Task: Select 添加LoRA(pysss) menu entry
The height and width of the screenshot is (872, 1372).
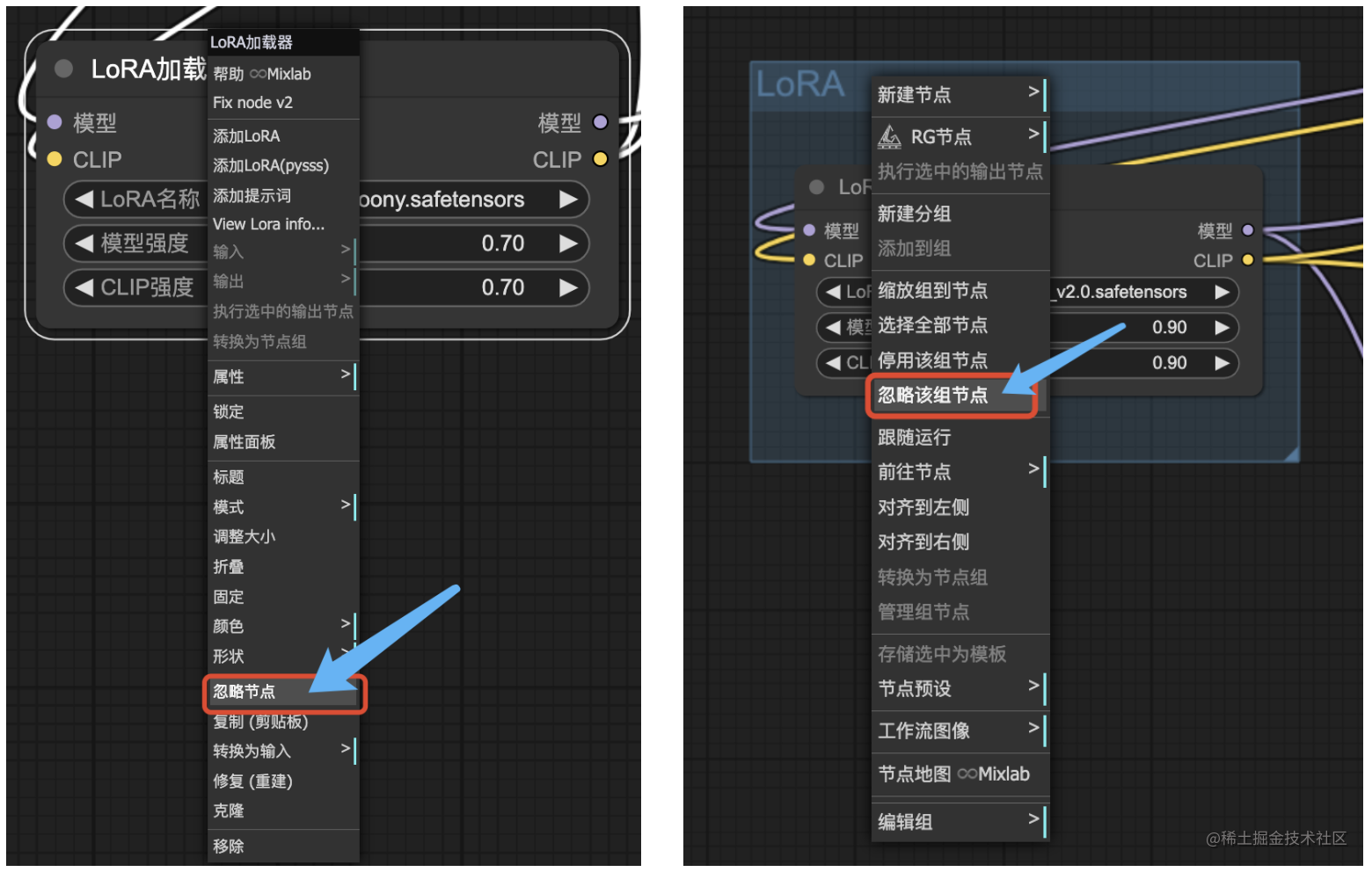Action: tap(283, 165)
